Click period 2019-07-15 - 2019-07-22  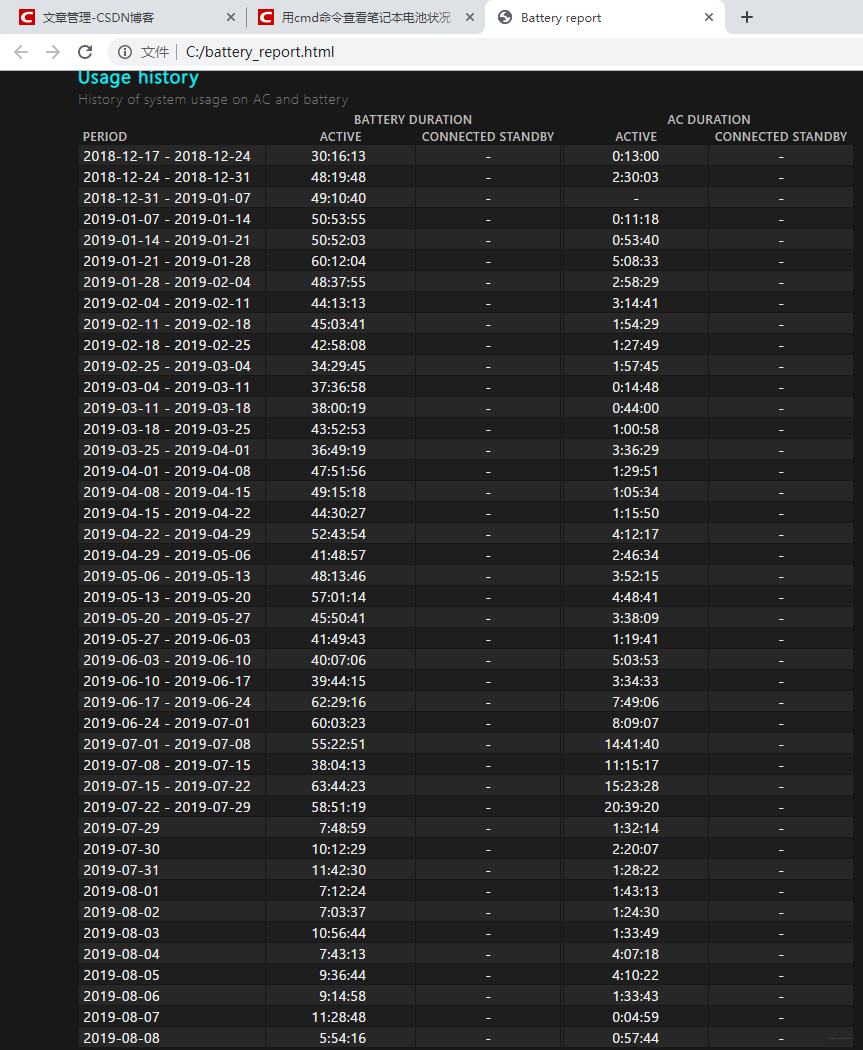click(167, 786)
